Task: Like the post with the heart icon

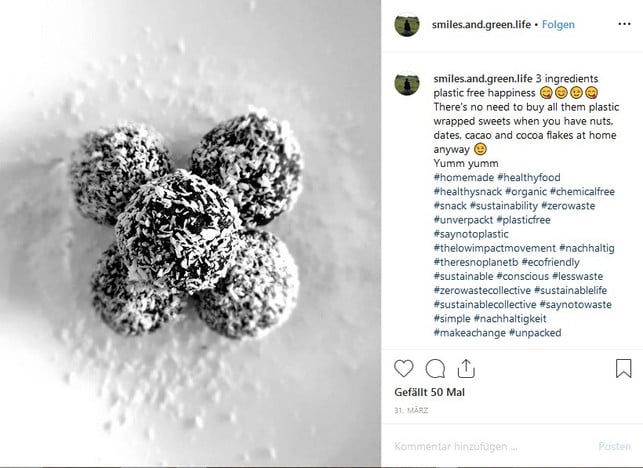Action: [x=404, y=368]
